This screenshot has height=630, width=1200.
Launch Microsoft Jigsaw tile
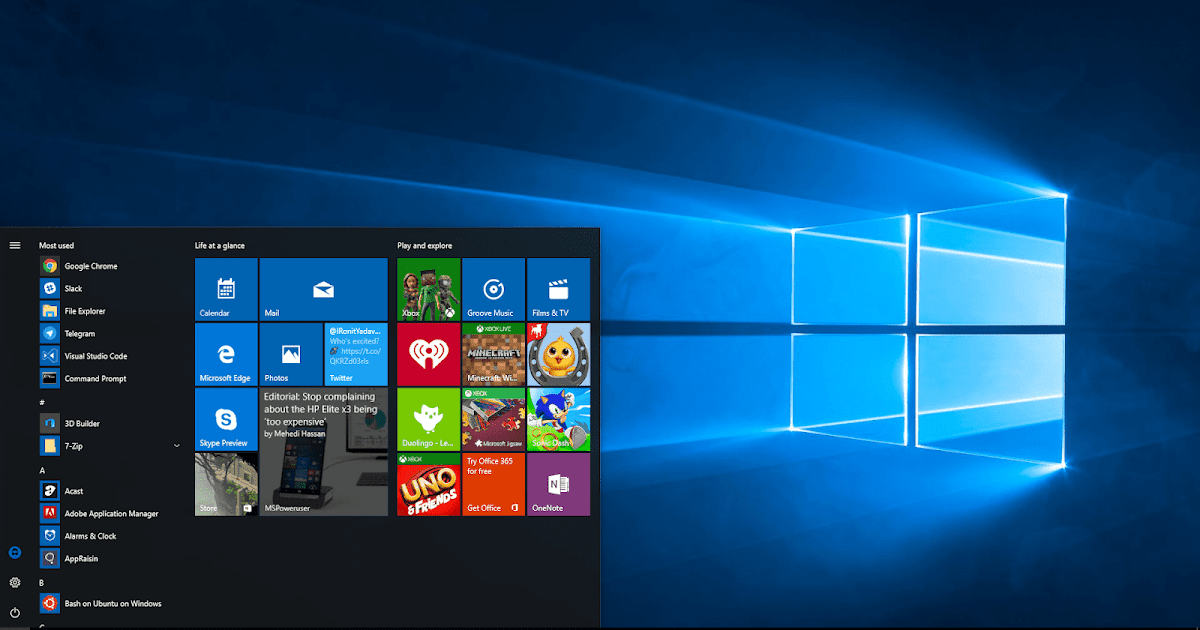493,419
